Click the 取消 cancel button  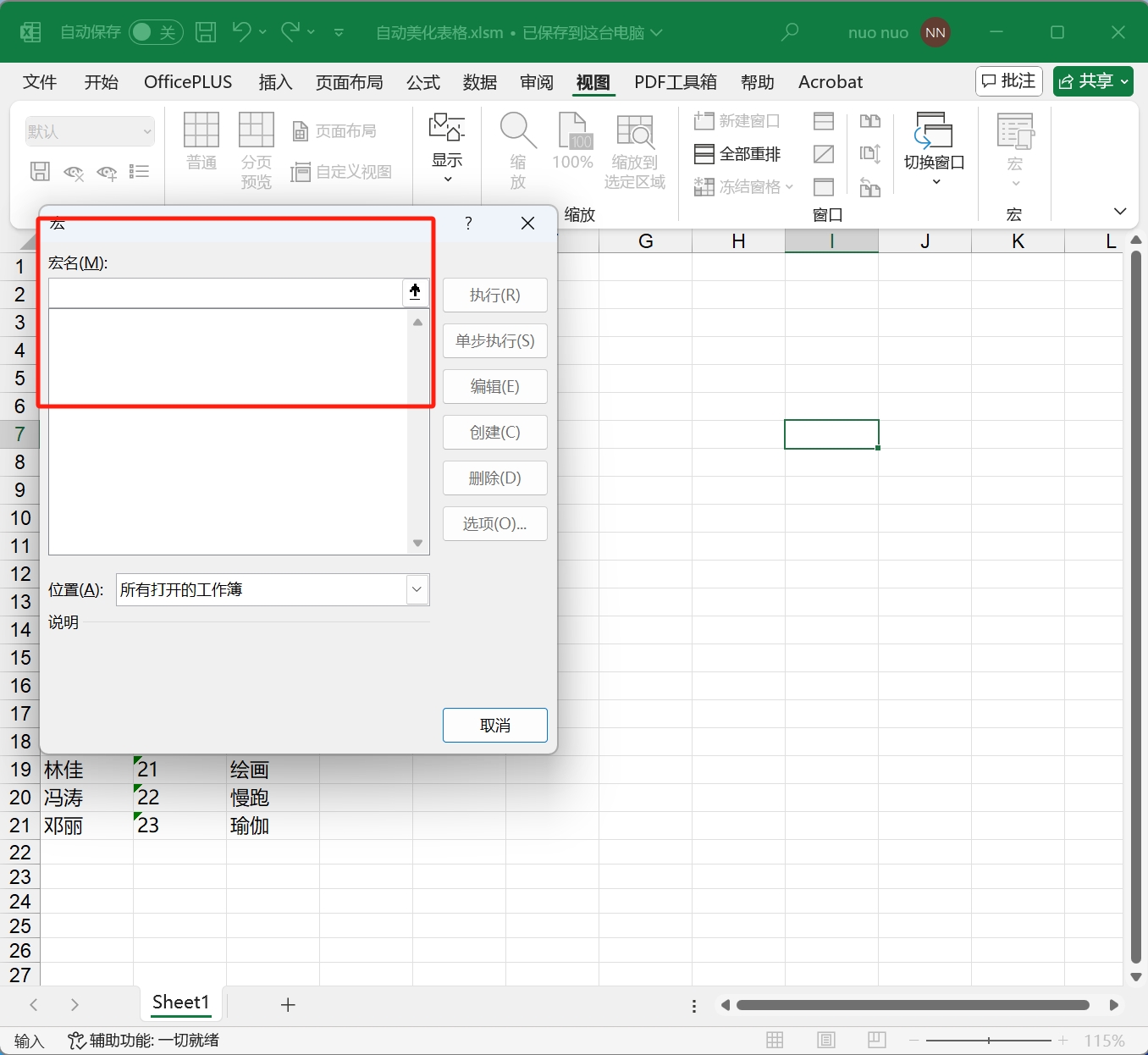click(494, 726)
